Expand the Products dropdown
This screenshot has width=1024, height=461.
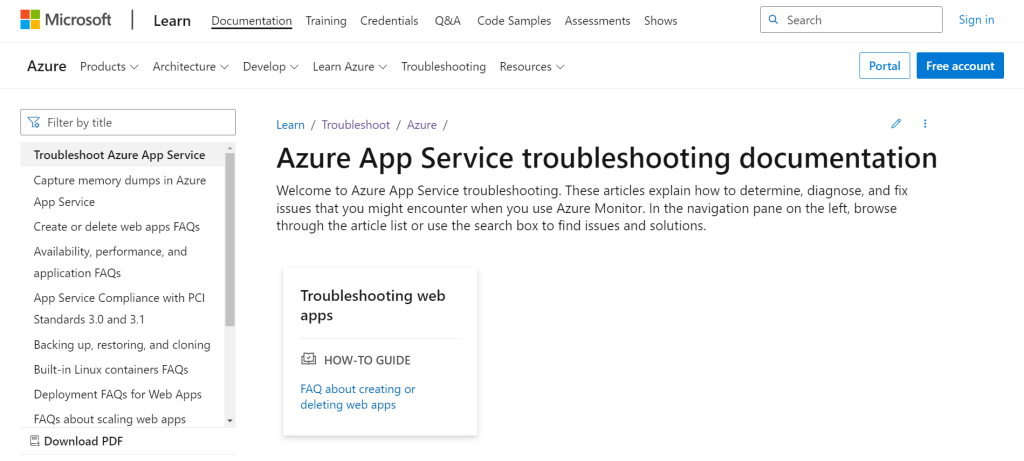[x=109, y=67]
